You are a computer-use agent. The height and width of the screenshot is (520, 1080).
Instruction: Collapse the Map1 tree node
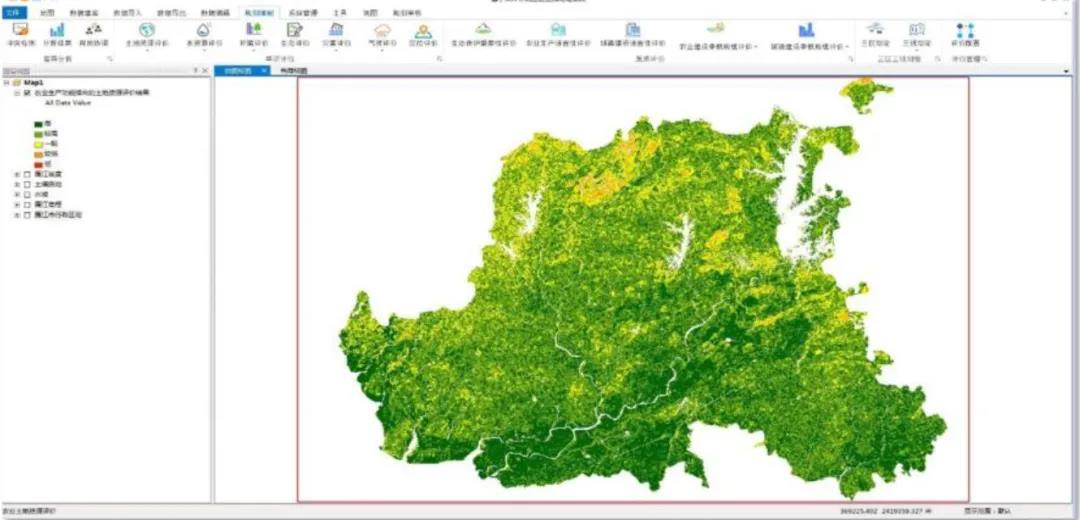(x=6, y=82)
